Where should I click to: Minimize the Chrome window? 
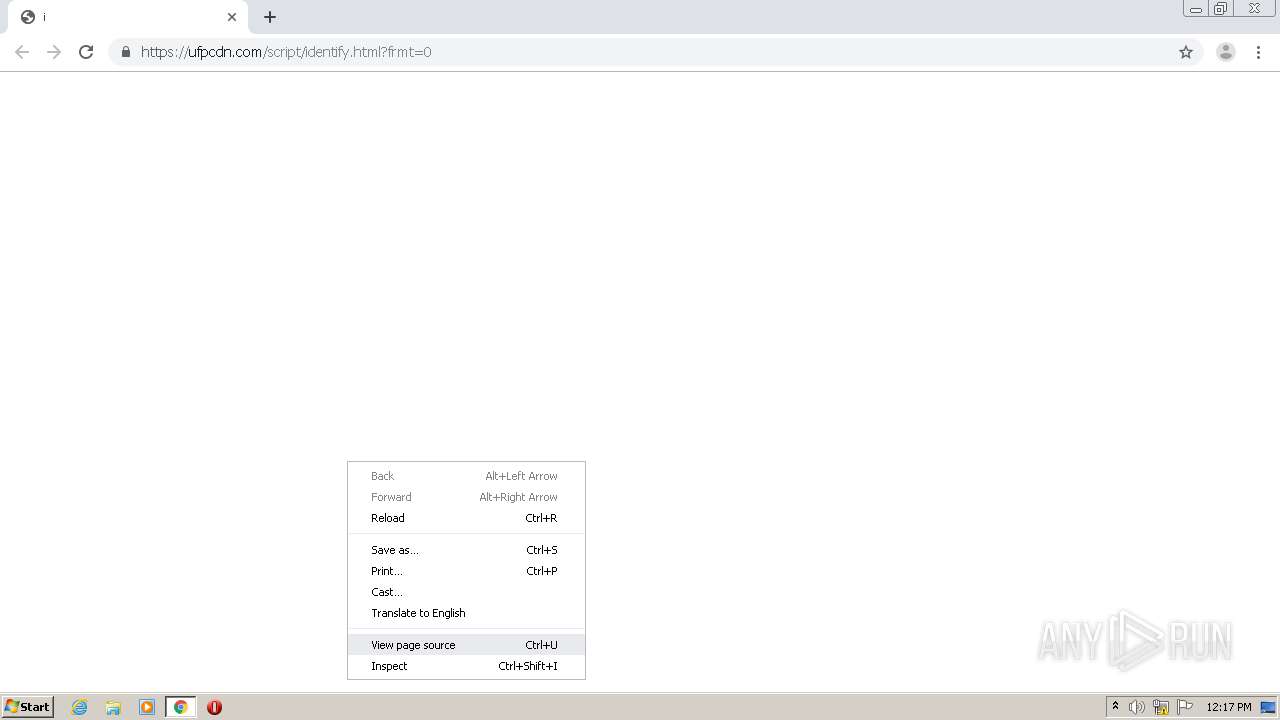coord(1196,9)
